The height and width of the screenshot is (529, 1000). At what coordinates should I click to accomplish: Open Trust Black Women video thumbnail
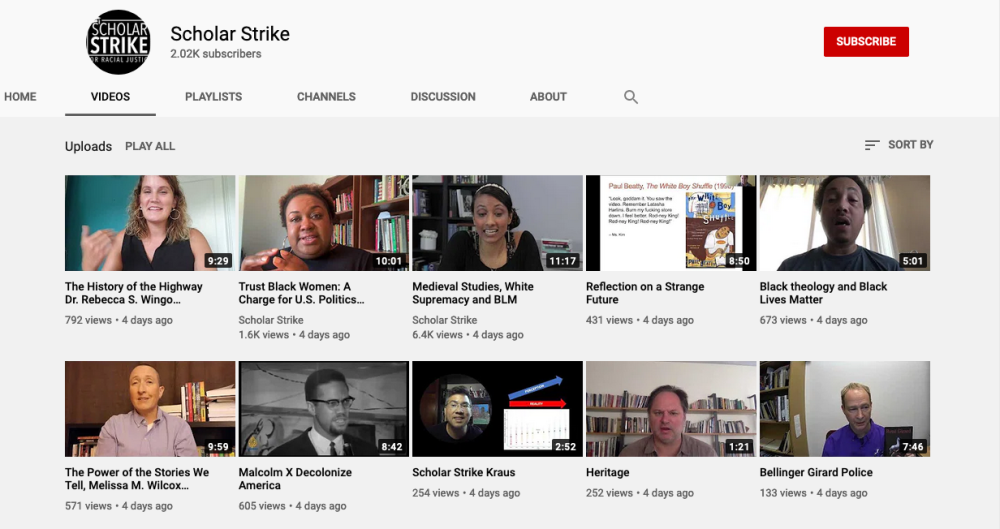pyautogui.click(x=323, y=223)
